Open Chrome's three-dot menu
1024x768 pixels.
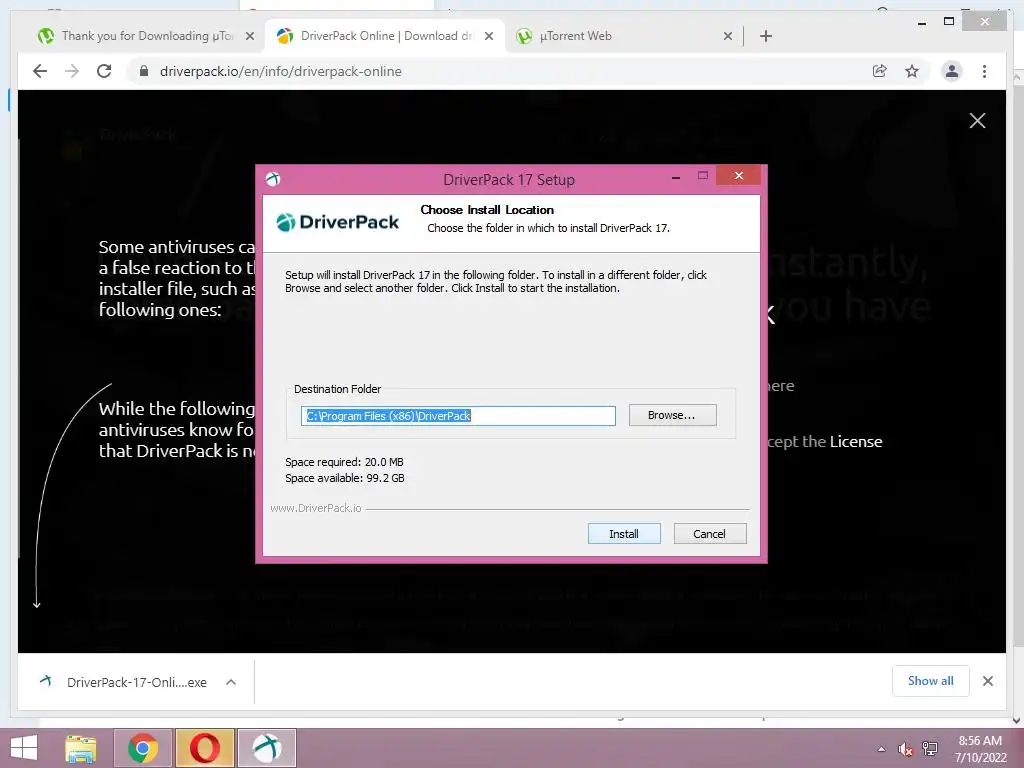984,71
